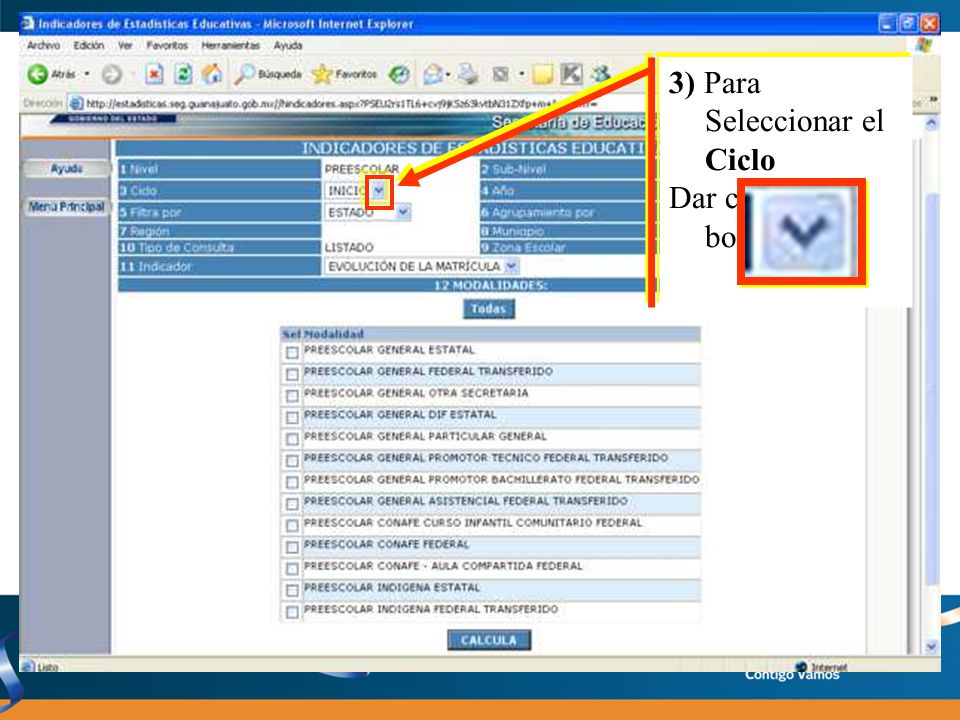The width and height of the screenshot is (960, 720).
Task: Check PREESCOLAR GENERAL OTRA SECRETARIA box
Action: (292, 396)
